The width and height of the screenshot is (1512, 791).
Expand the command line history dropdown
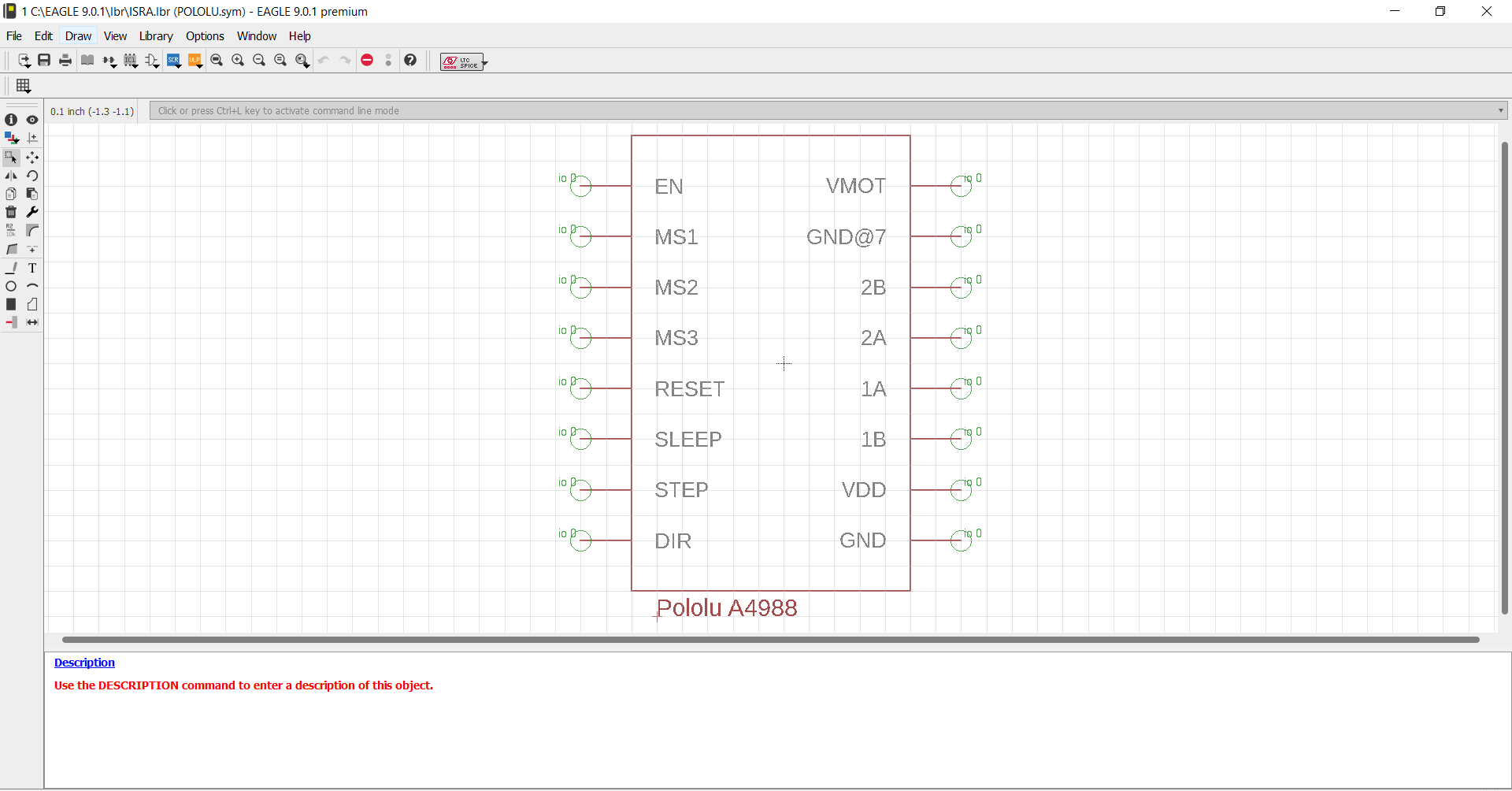coord(1501,111)
